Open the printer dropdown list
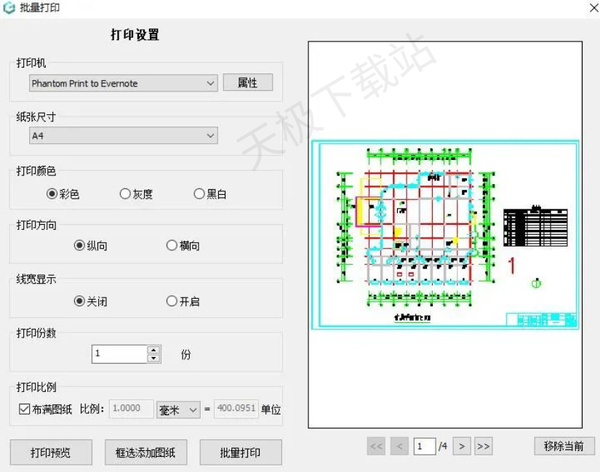Viewport: 600px width, 472px height. [x=124, y=83]
